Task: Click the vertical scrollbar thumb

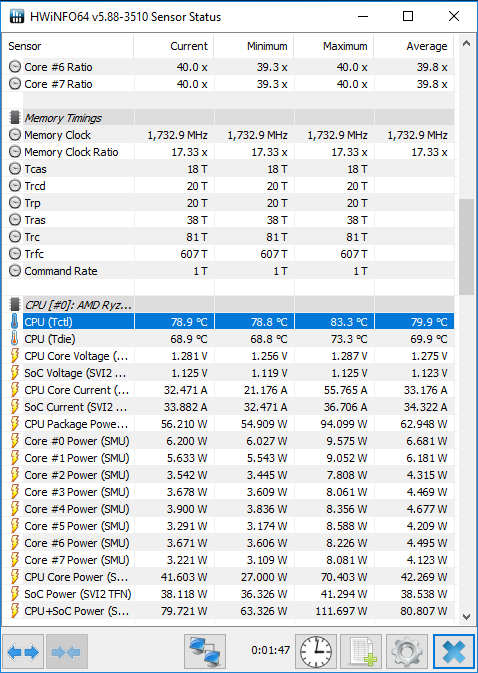Action: (466, 247)
